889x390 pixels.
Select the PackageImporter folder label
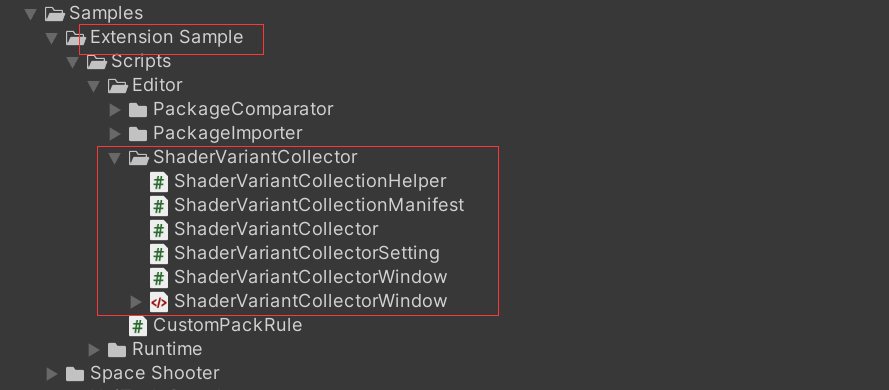pyautogui.click(x=227, y=133)
